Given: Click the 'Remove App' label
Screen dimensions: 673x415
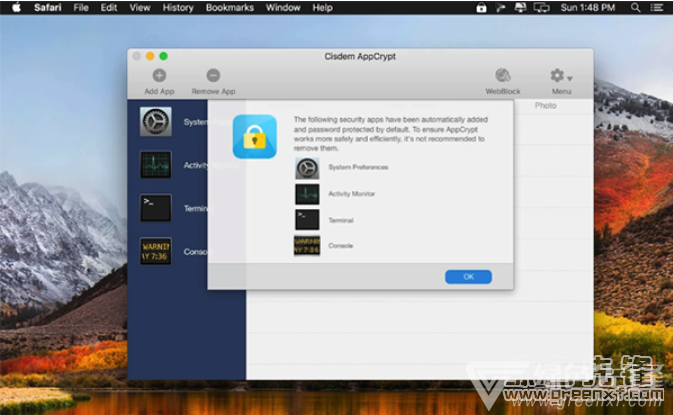Looking at the screenshot, I should pos(213,91).
